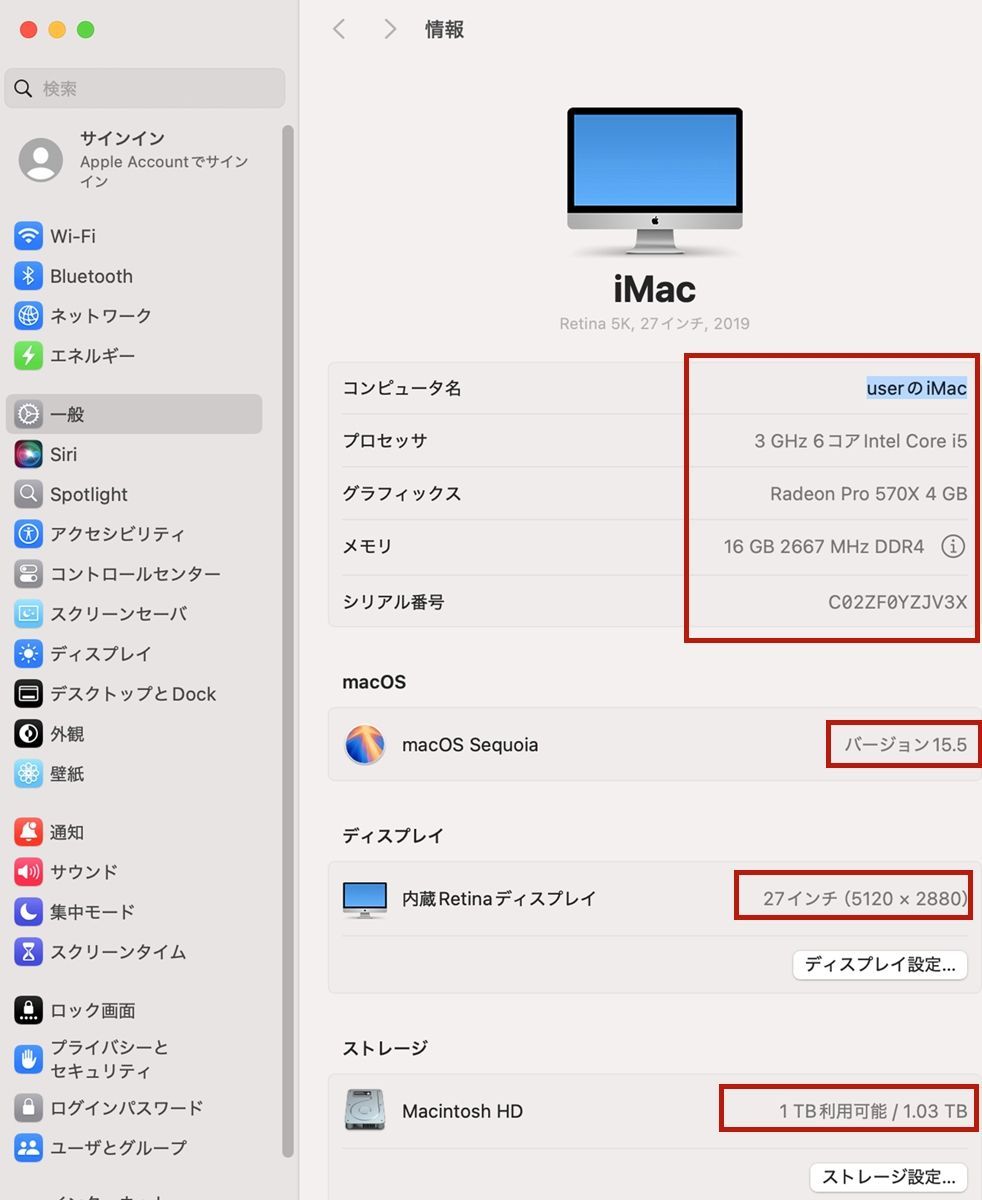
Task: Open the アクセシビリティ icon
Action: [x=28, y=534]
